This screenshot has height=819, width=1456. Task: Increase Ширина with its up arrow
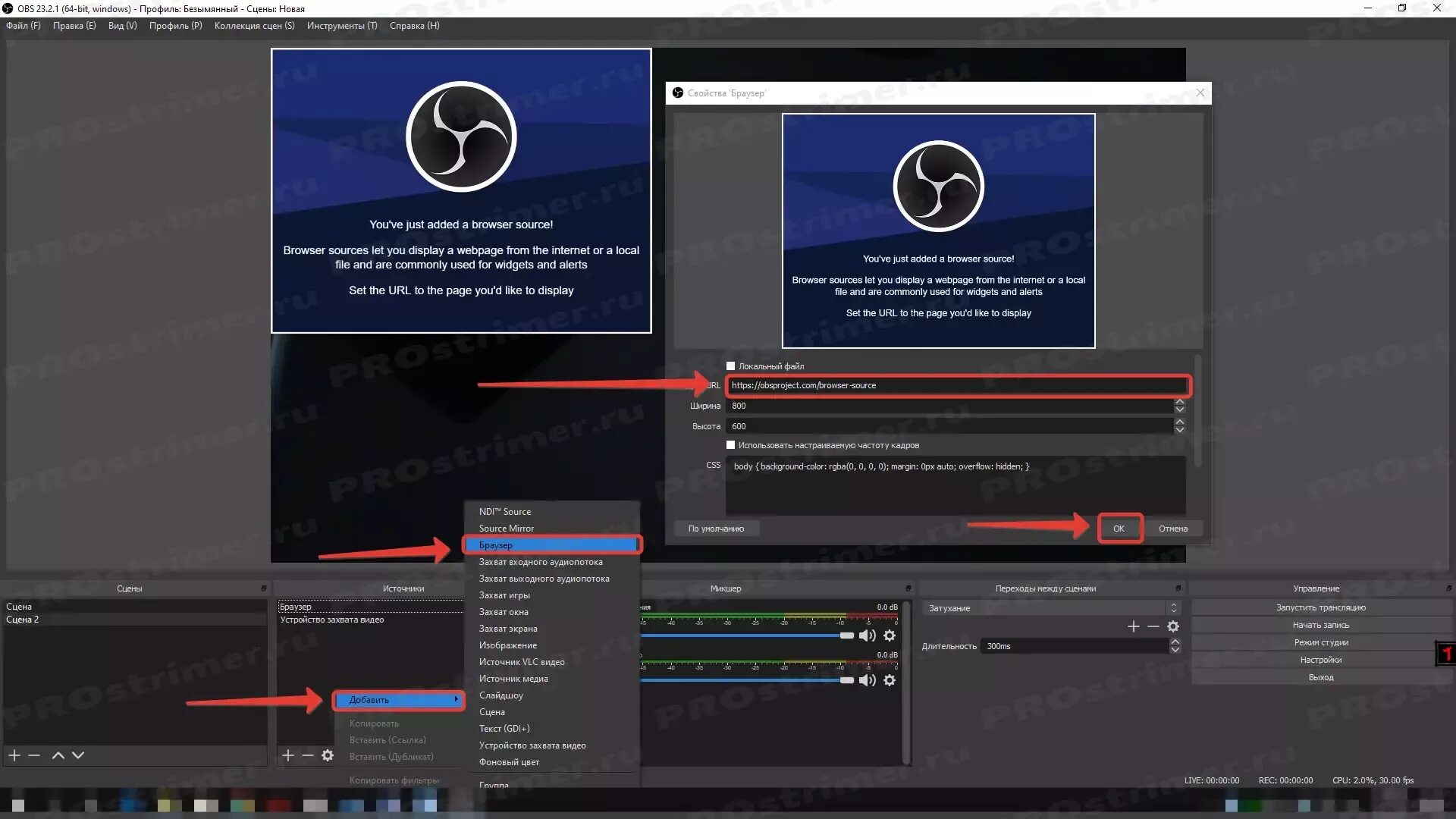[1180, 402]
